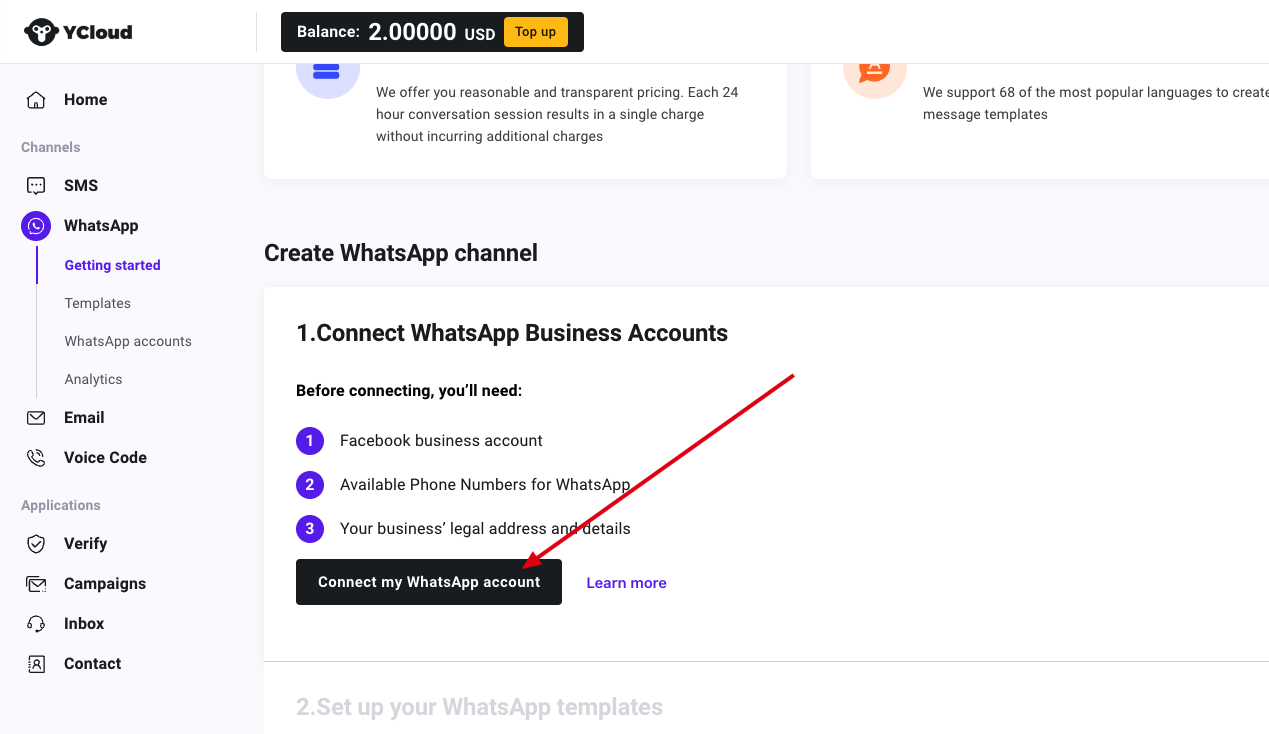Click the SMS speech bubble icon

36,186
